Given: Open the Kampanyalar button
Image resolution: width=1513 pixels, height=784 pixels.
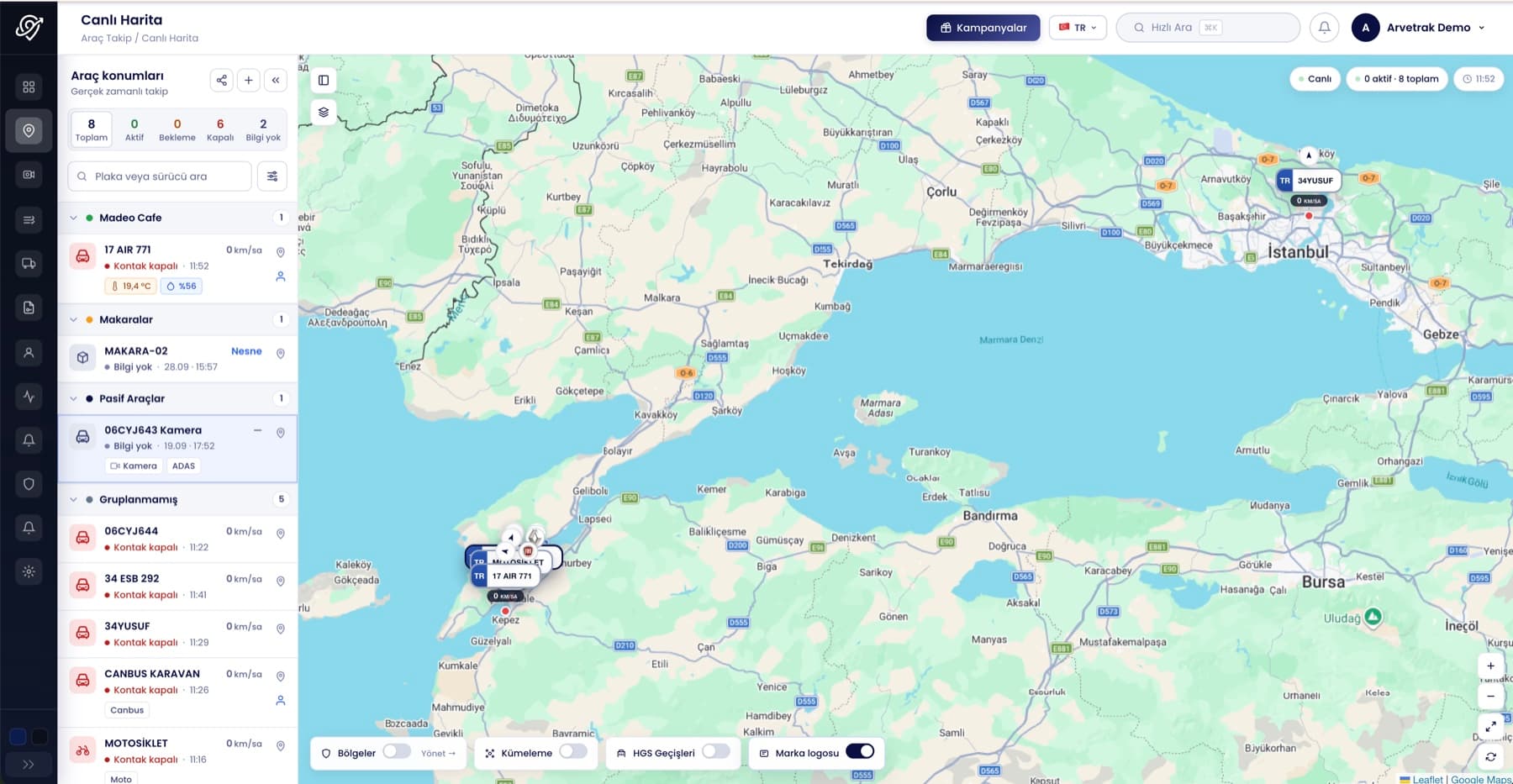Looking at the screenshot, I should pos(983,27).
